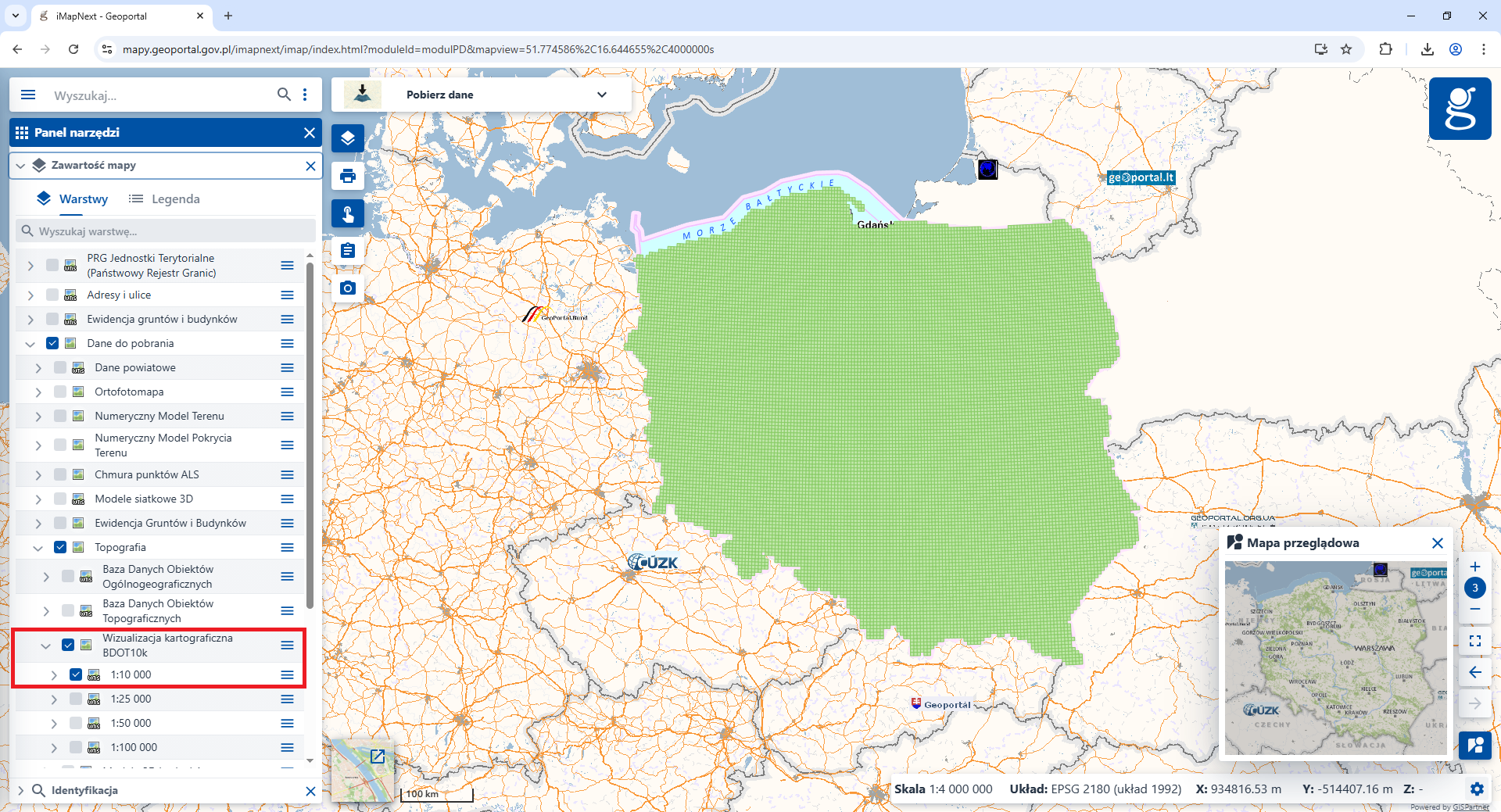Open the clipboard/report tool icon

[x=347, y=250]
